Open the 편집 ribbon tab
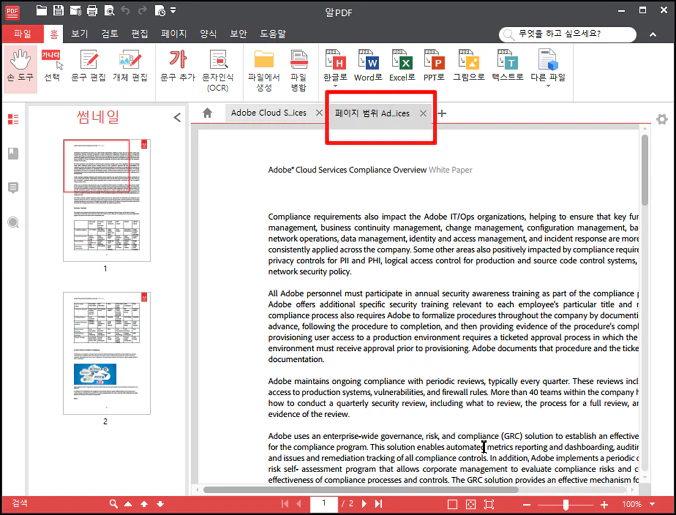The width and height of the screenshot is (676, 515). [139, 34]
